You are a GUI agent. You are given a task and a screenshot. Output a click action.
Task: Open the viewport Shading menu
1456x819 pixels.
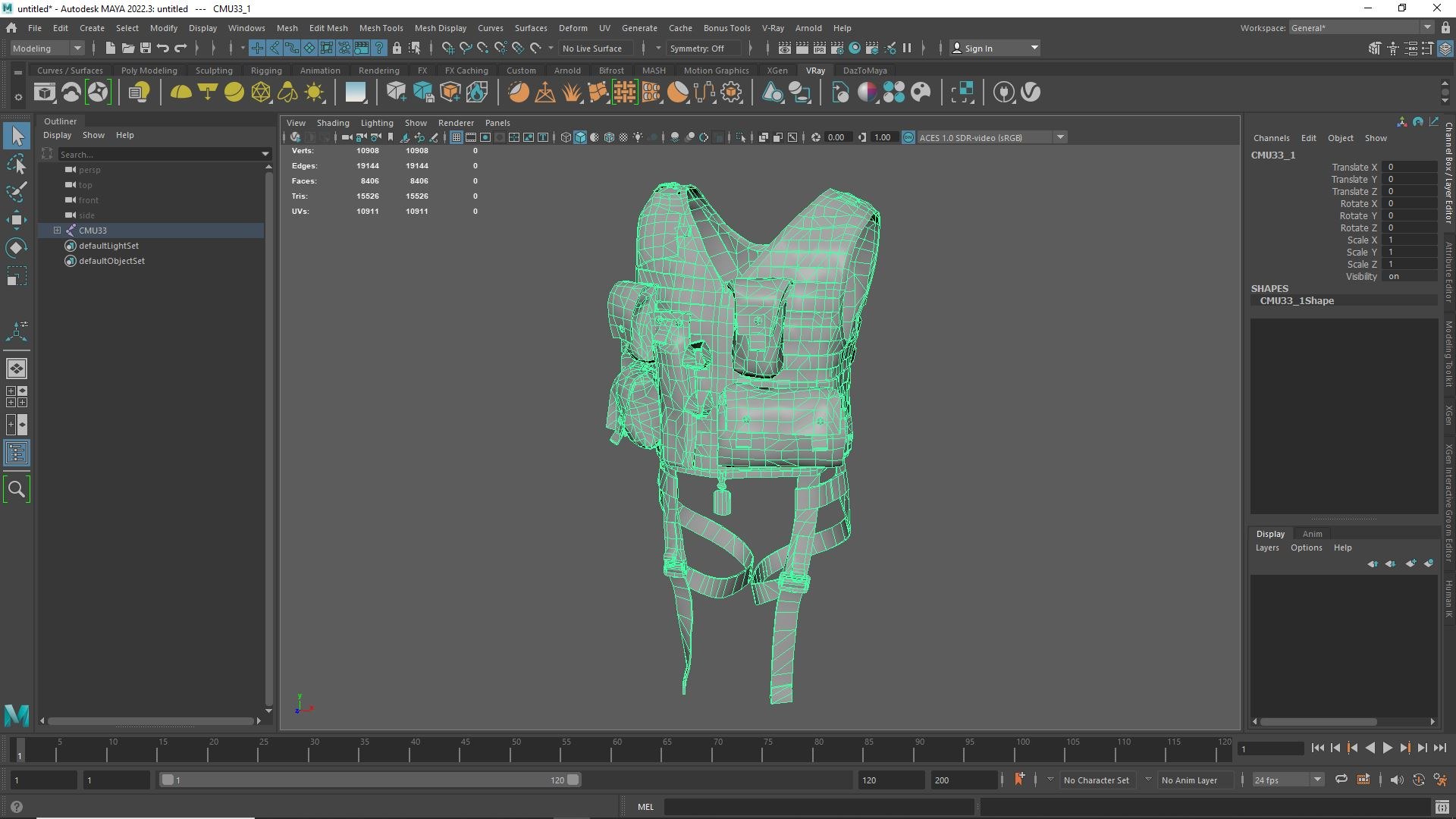coord(333,123)
